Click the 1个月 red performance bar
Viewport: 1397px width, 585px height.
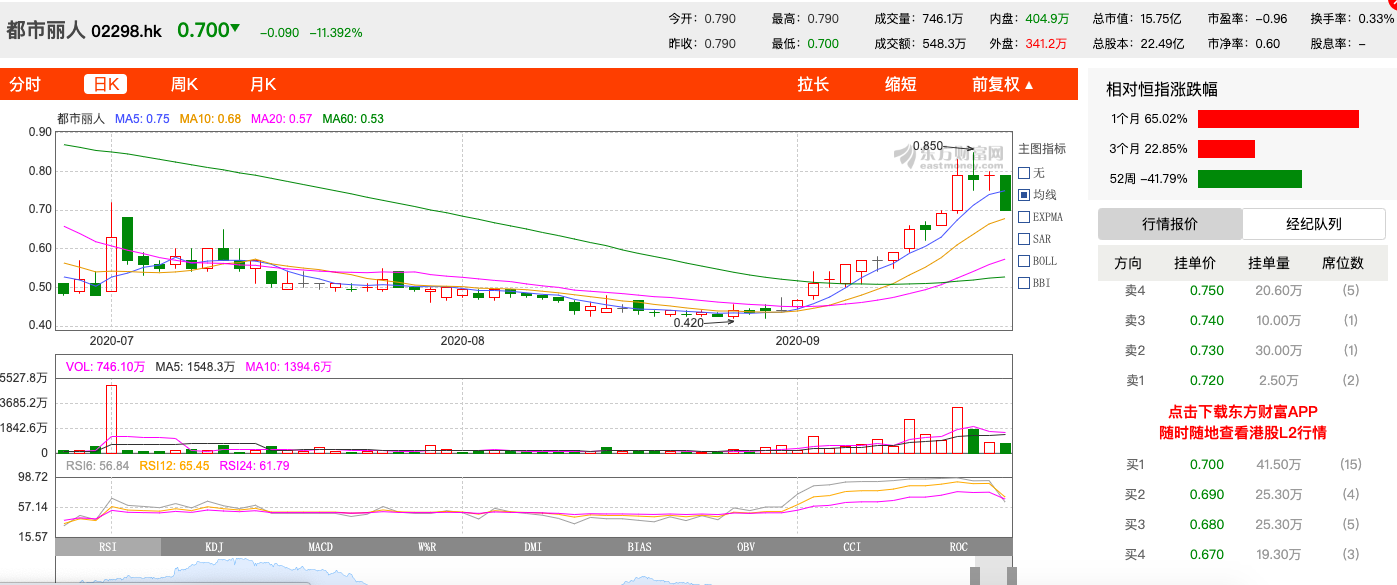click(x=1278, y=119)
